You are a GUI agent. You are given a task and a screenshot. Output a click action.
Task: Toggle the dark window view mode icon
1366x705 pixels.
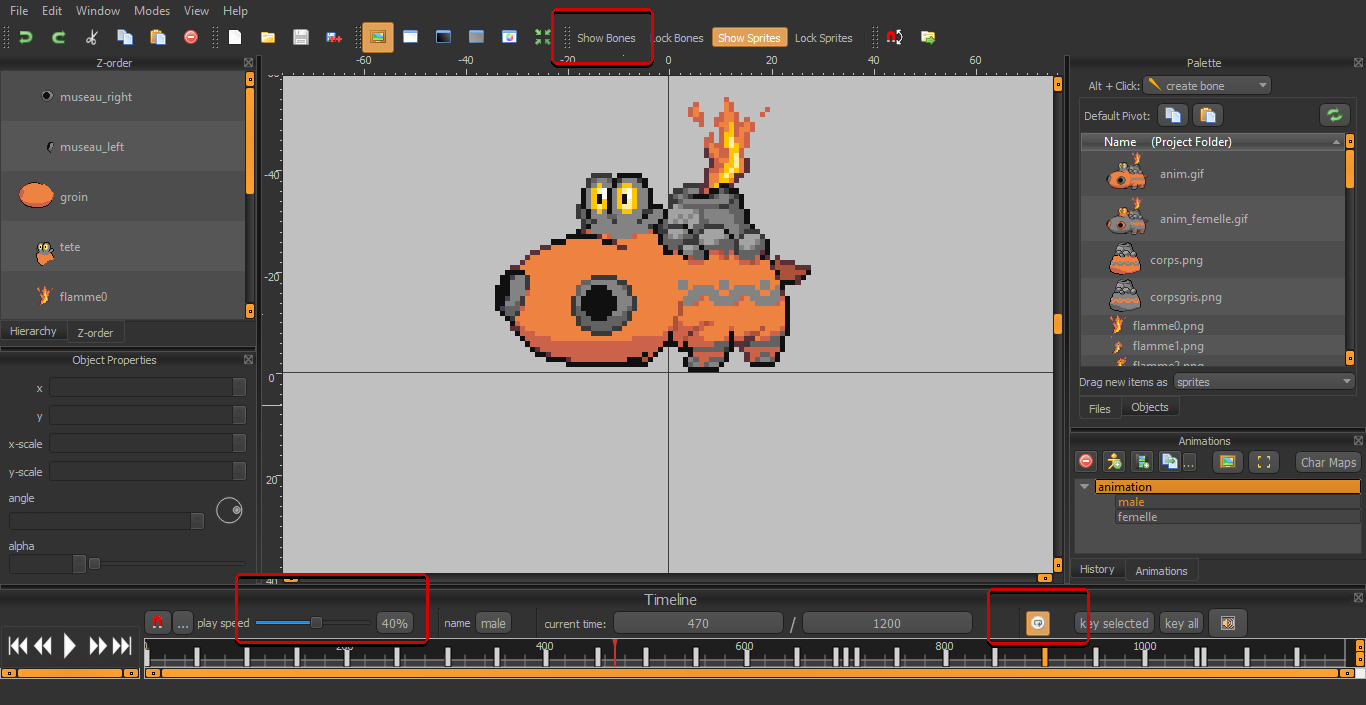[443, 37]
